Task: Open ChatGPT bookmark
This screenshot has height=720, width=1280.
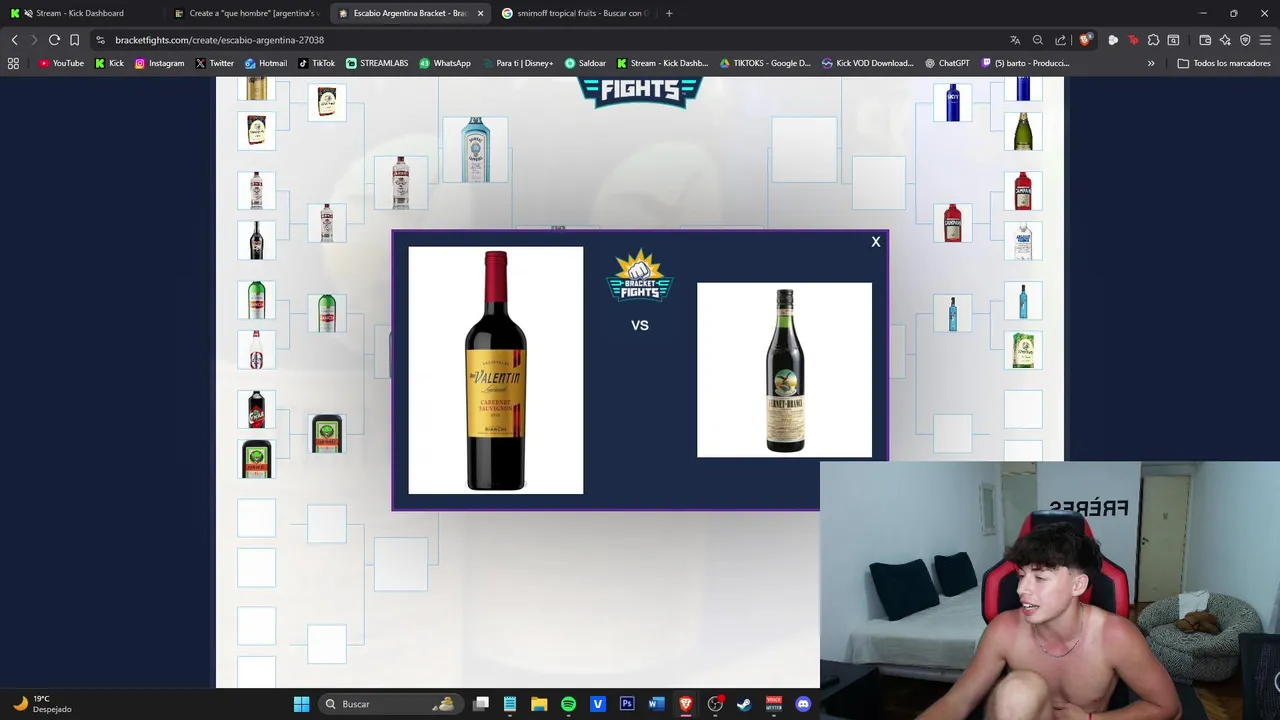Action: point(947,63)
